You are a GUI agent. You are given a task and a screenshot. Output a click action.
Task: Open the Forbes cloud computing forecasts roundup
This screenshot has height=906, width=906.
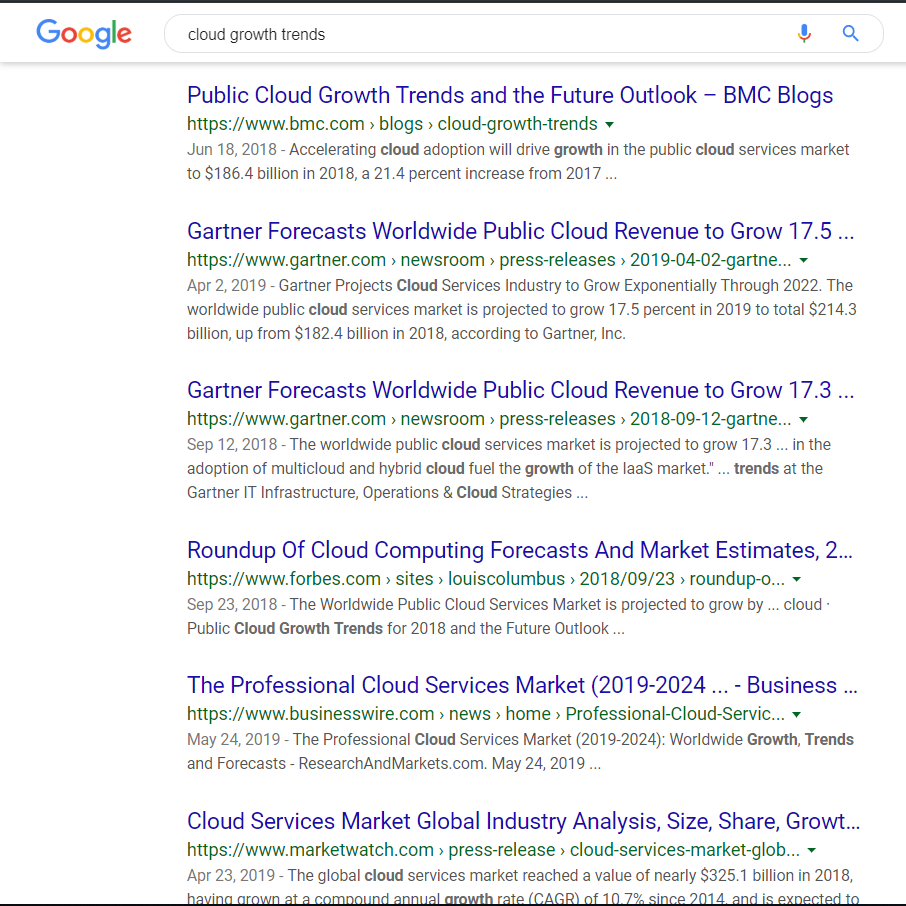click(x=520, y=550)
